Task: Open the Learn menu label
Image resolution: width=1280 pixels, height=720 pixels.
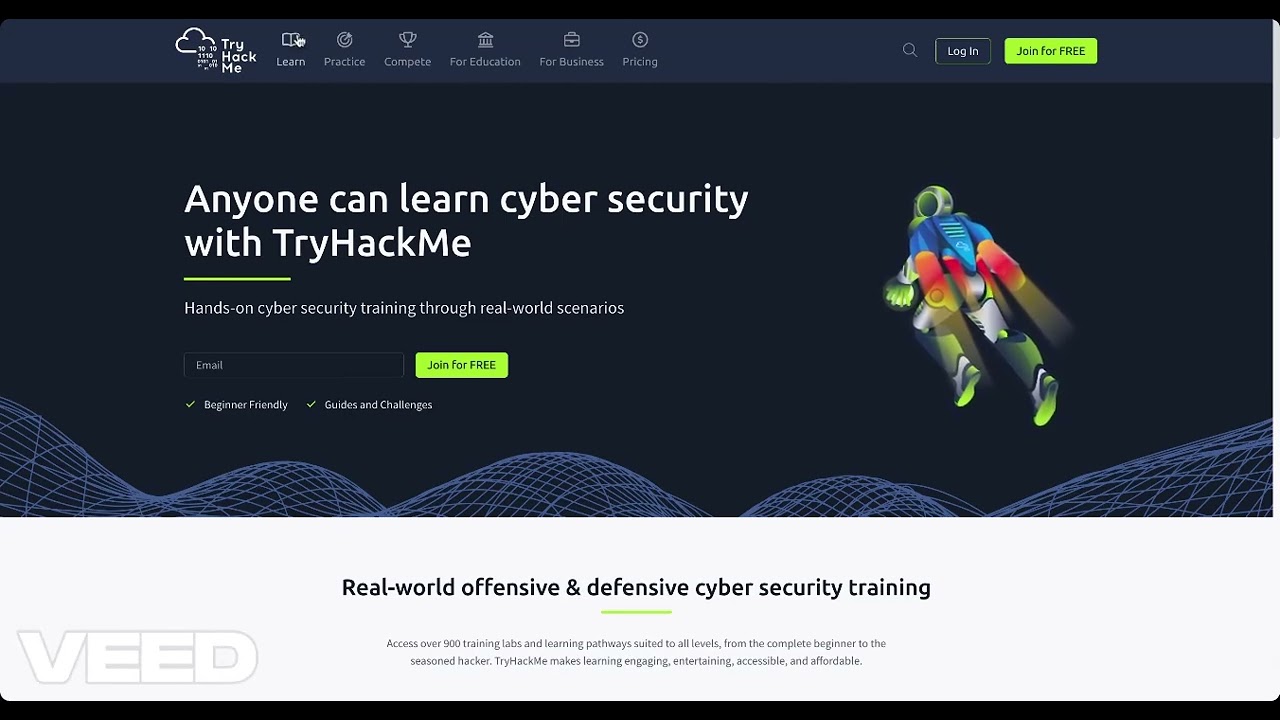Action: [x=291, y=62]
